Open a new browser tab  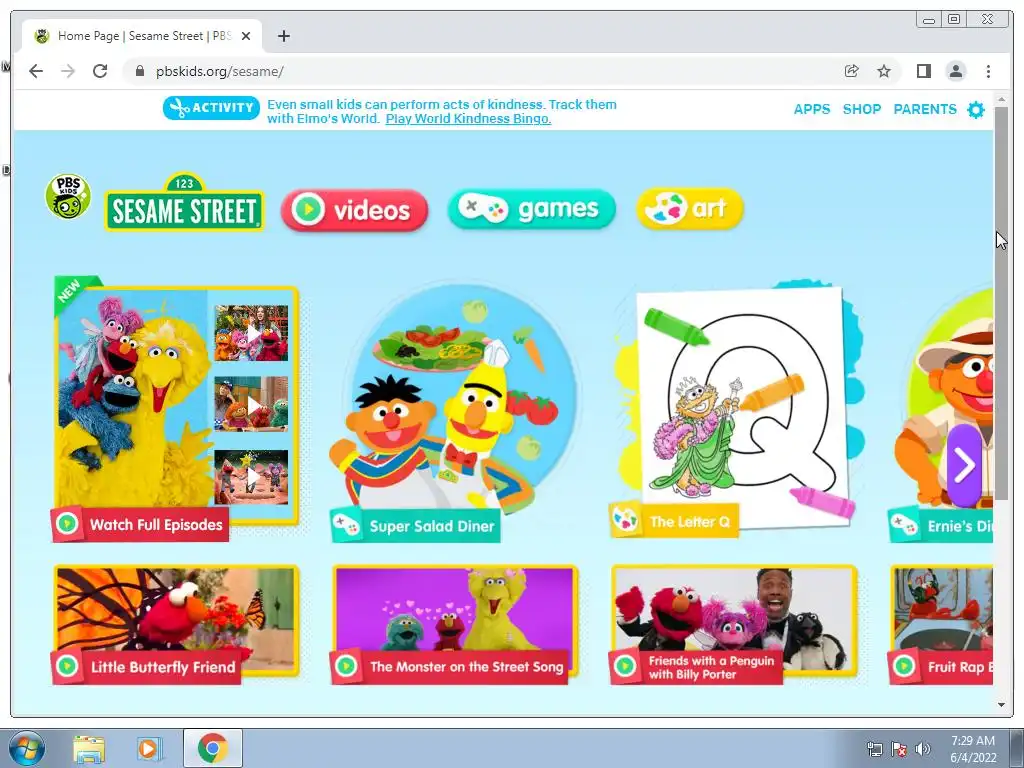[x=283, y=36]
